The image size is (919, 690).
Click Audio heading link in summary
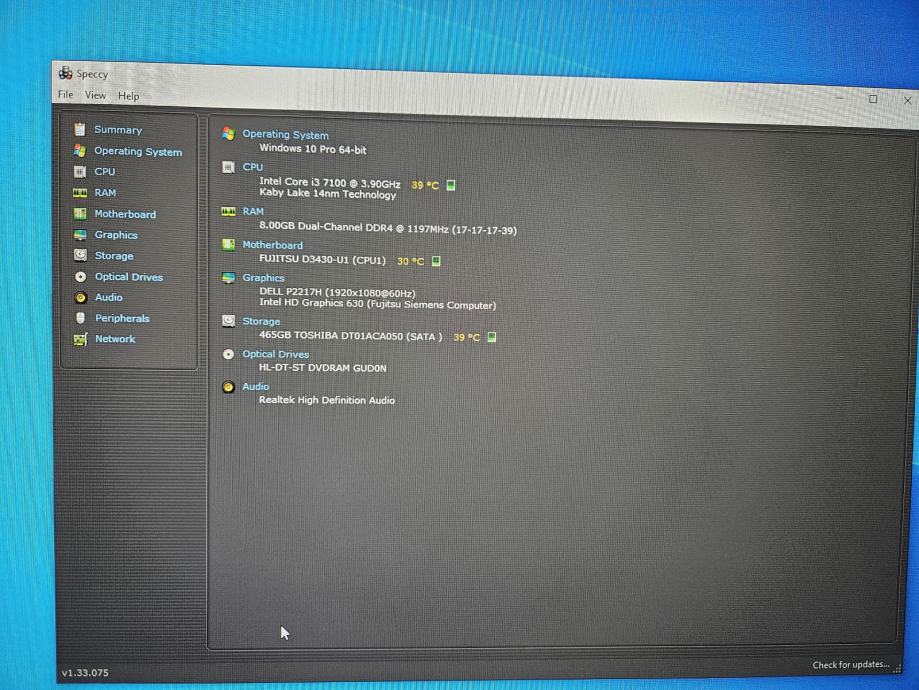[x=256, y=386]
